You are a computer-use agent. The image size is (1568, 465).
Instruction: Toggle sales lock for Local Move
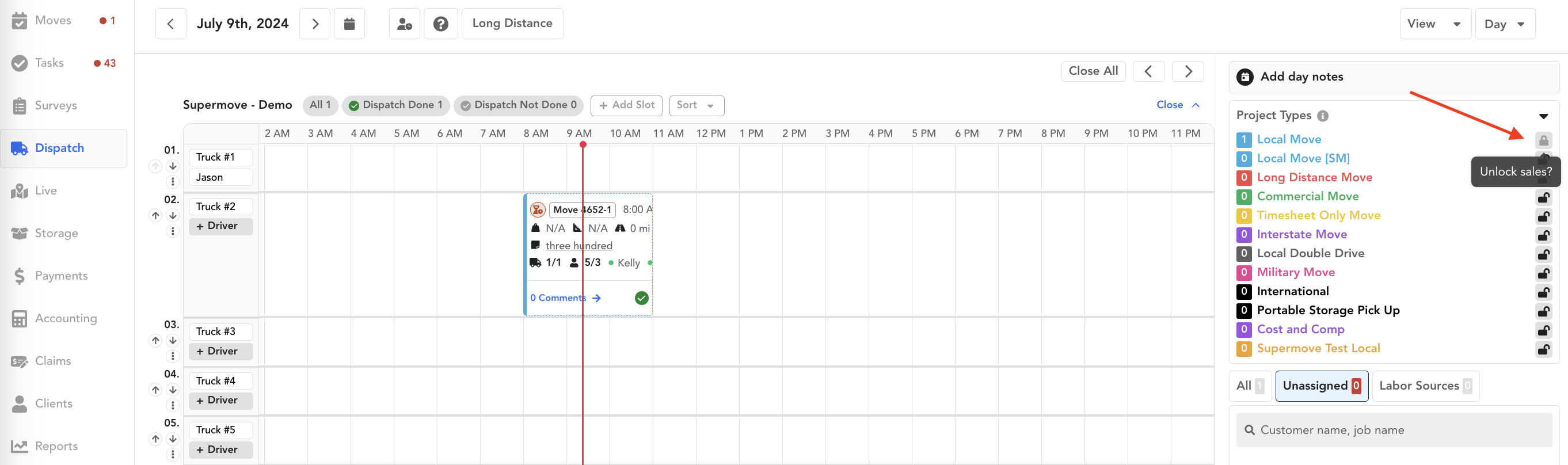pos(1543,140)
